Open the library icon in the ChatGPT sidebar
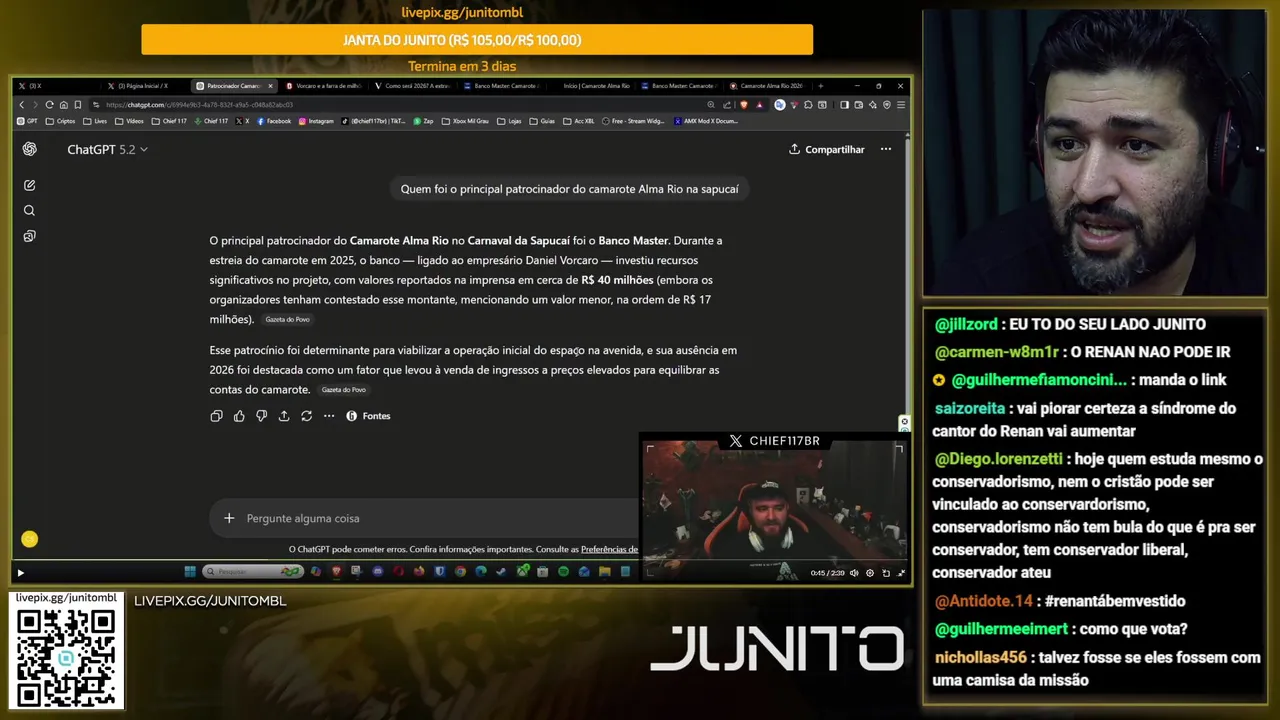Screen dimensions: 1280x720 [x=30, y=236]
